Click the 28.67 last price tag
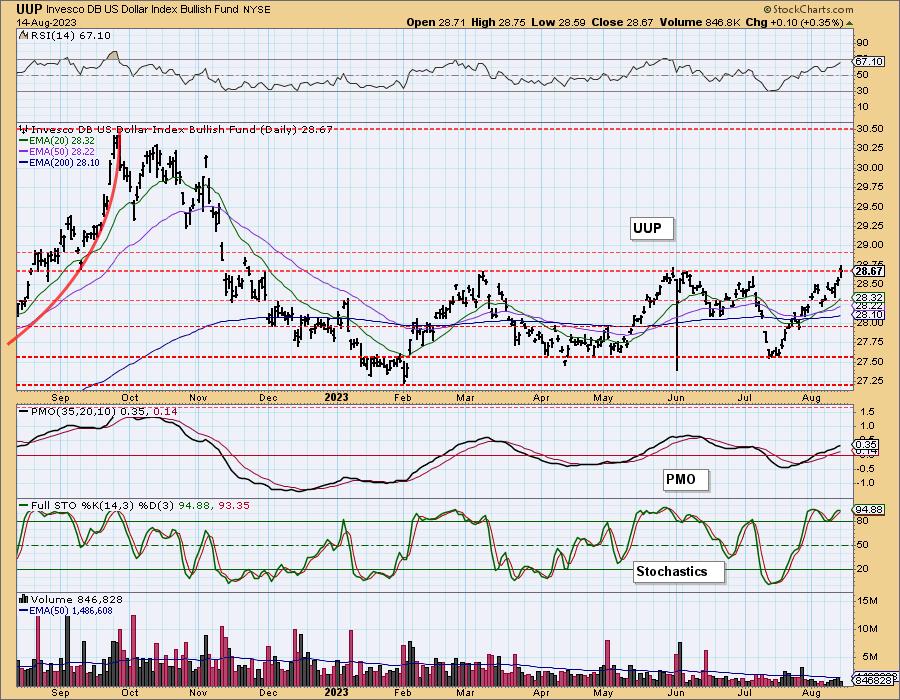 pos(868,271)
